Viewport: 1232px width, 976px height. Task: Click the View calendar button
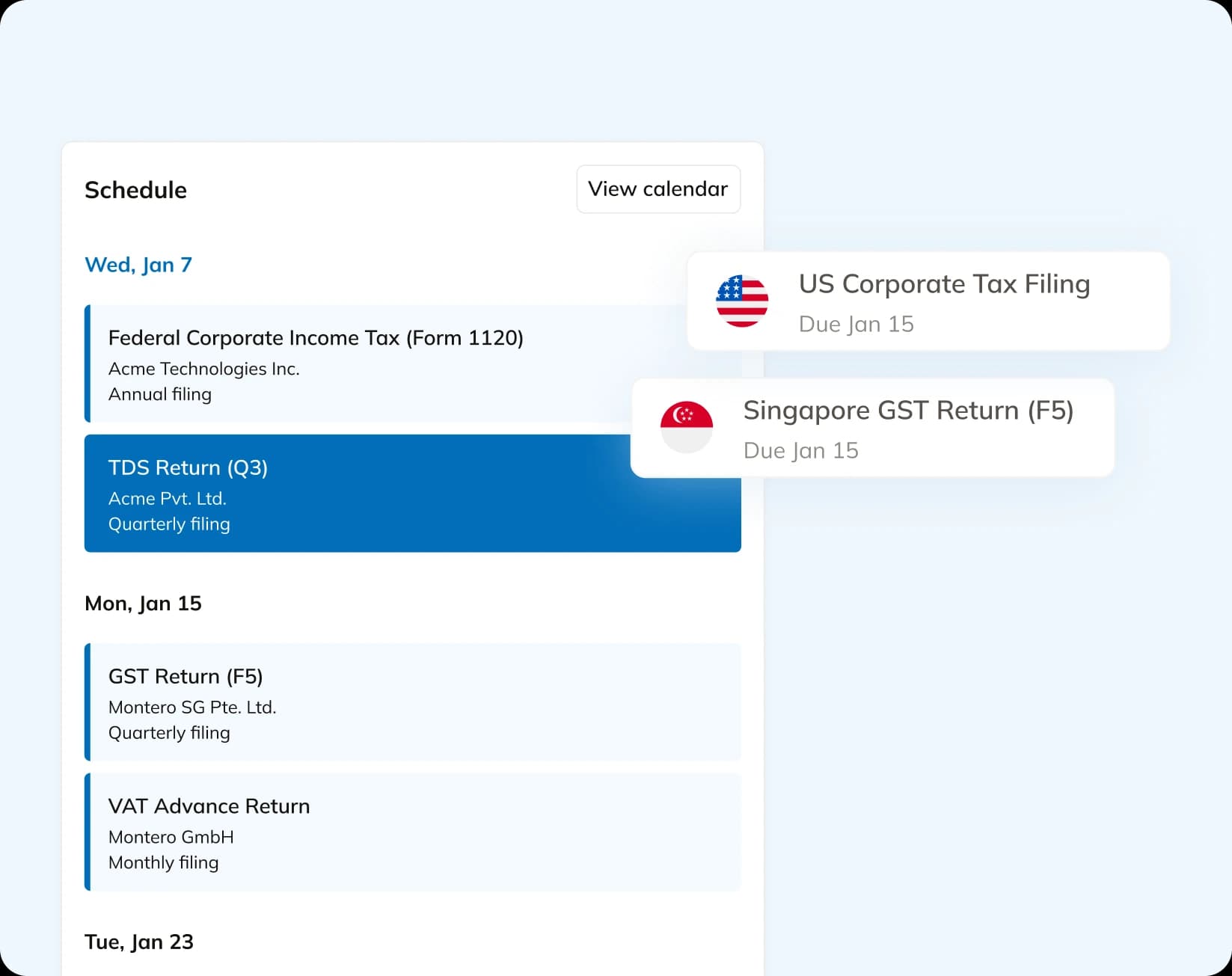click(658, 189)
